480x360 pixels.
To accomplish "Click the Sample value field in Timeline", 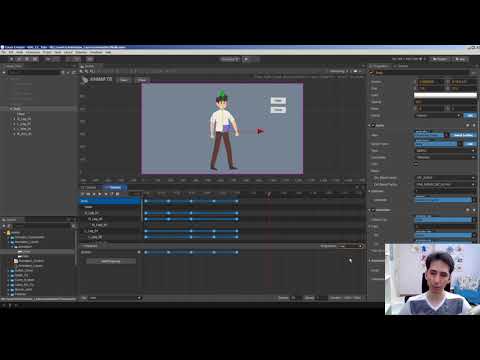I will pos(296,298).
